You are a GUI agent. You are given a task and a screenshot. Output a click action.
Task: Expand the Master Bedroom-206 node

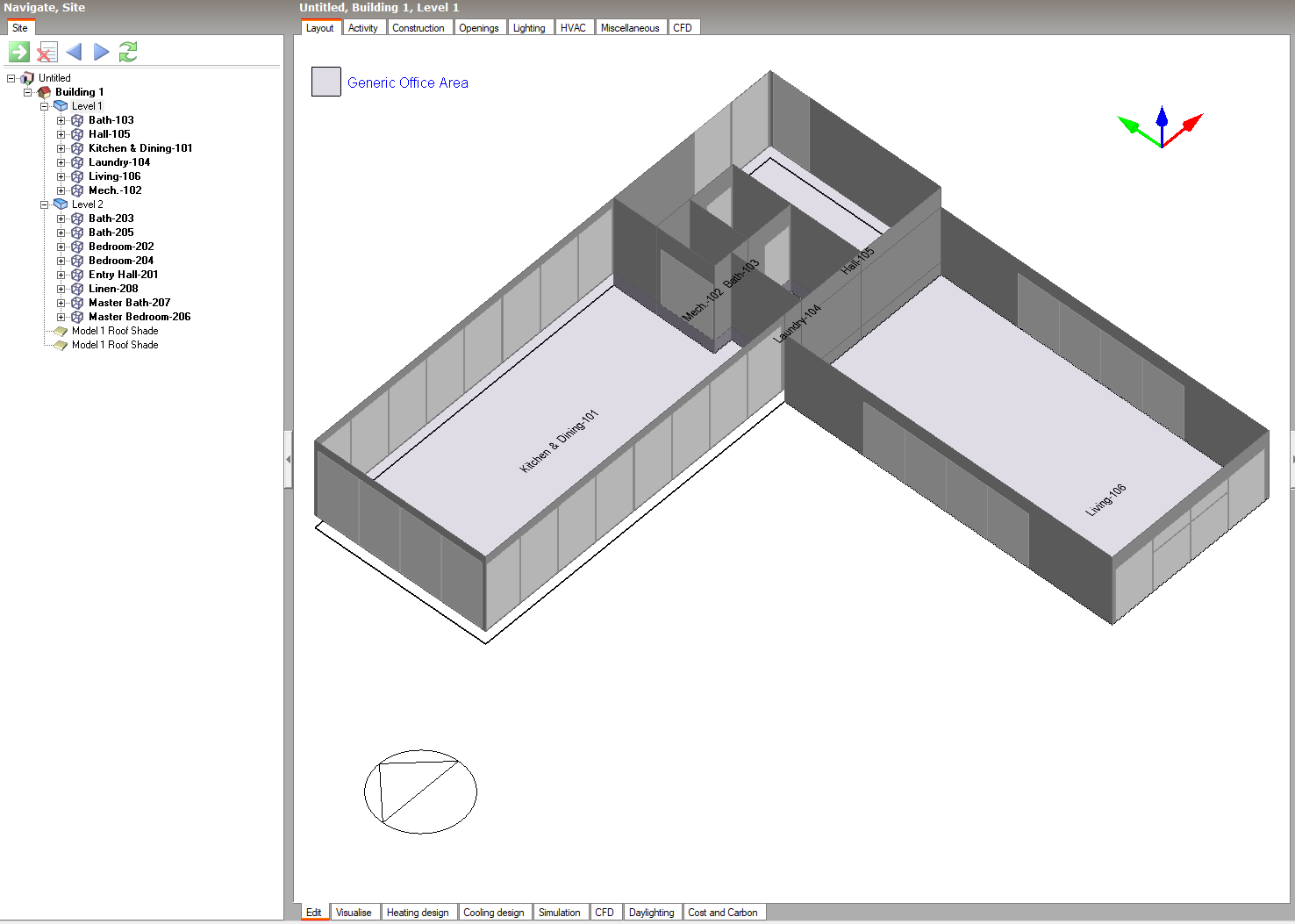[x=61, y=317]
